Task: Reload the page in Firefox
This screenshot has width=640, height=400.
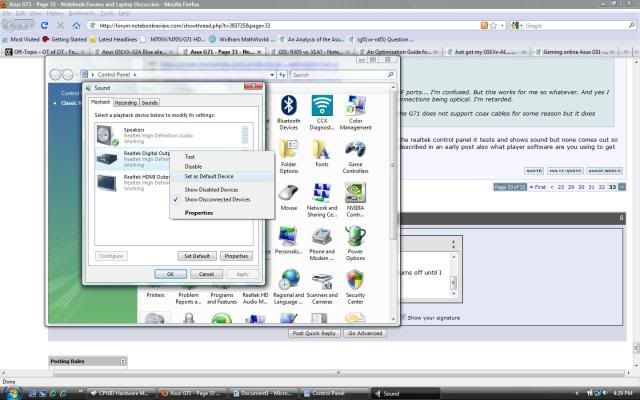Action: (44, 25)
